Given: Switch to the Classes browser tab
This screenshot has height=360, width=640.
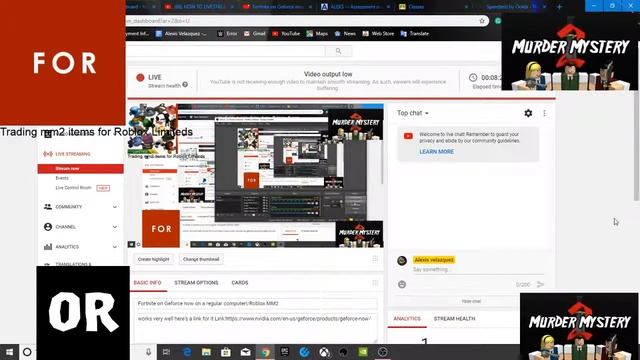Looking at the screenshot, I should pyautogui.click(x=433, y=7).
